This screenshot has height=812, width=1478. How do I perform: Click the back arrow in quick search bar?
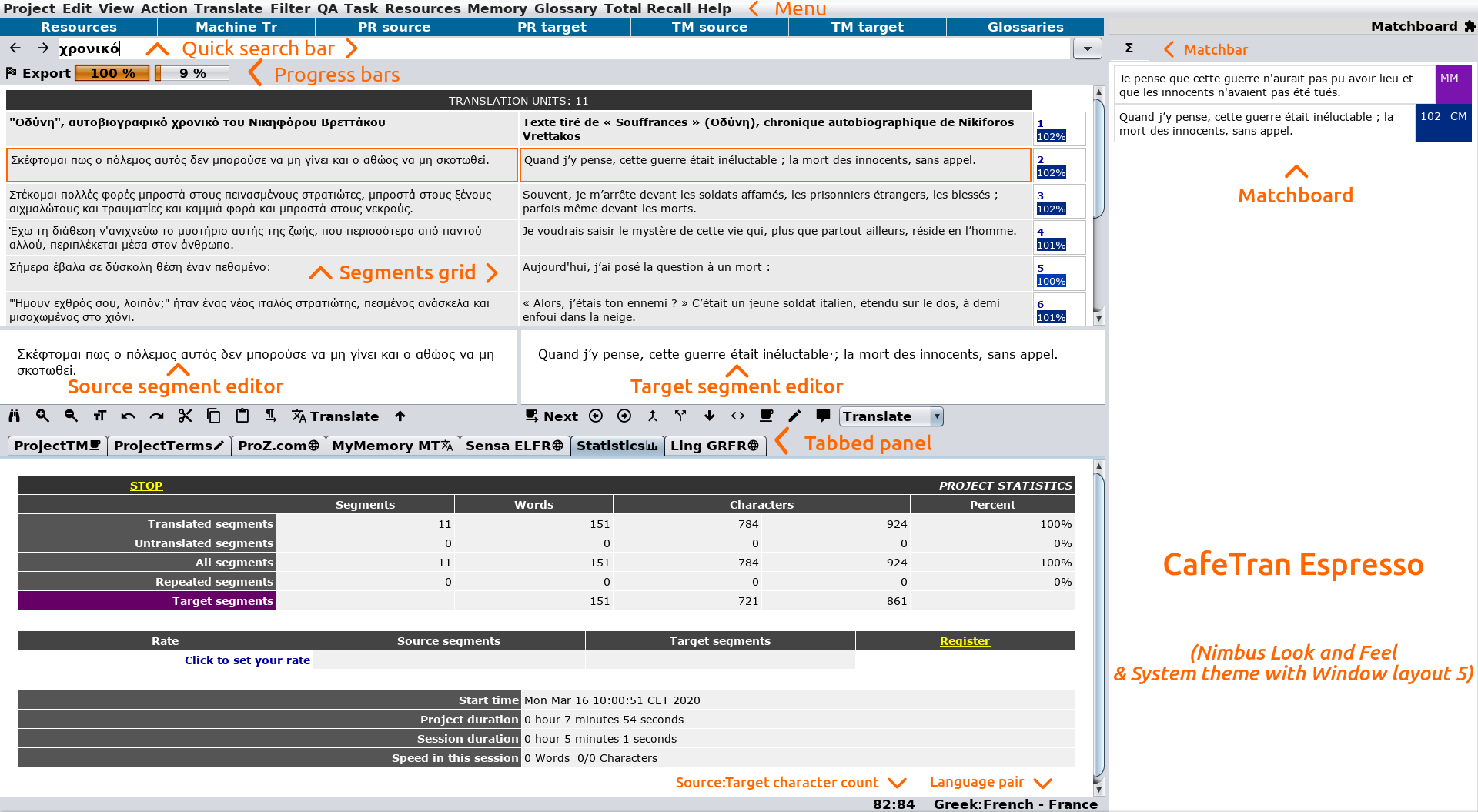pyautogui.click(x=15, y=48)
